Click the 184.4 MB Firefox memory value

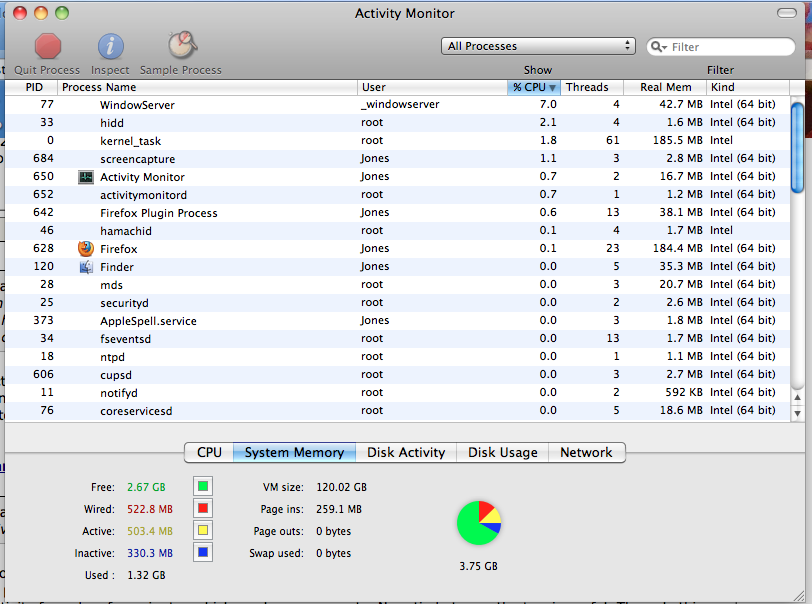pos(677,248)
